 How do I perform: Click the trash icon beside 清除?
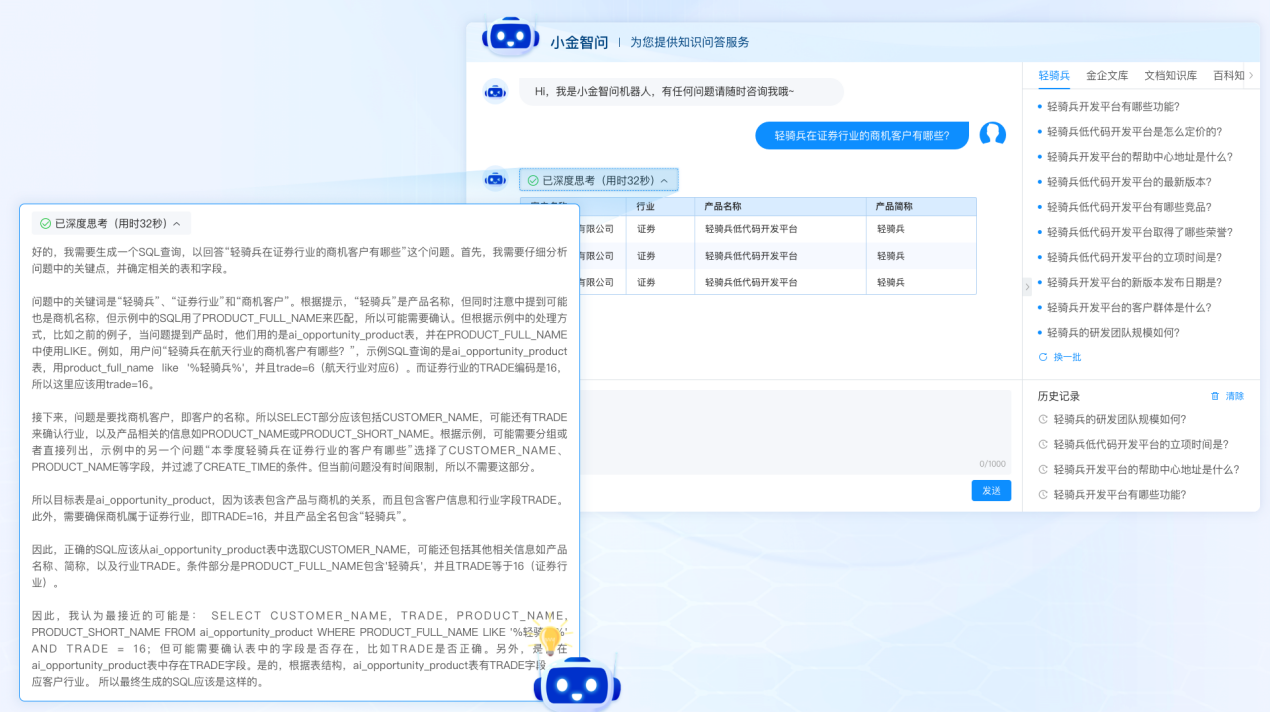(1215, 396)
